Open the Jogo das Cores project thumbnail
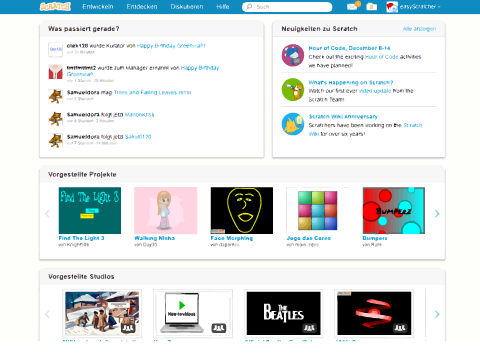The image size is (480, 360). 318,210
